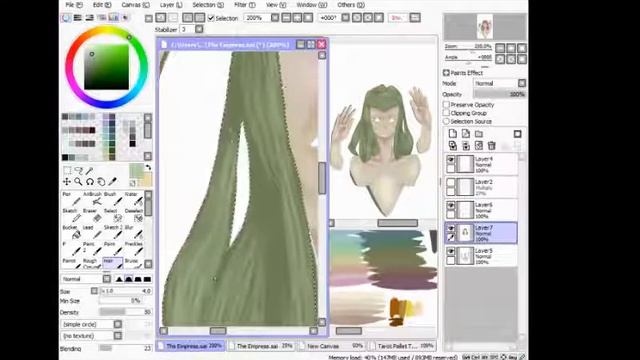Zoom out with the minus button
The height and width of the screenshot is (360, 640).
click(287, 18)
